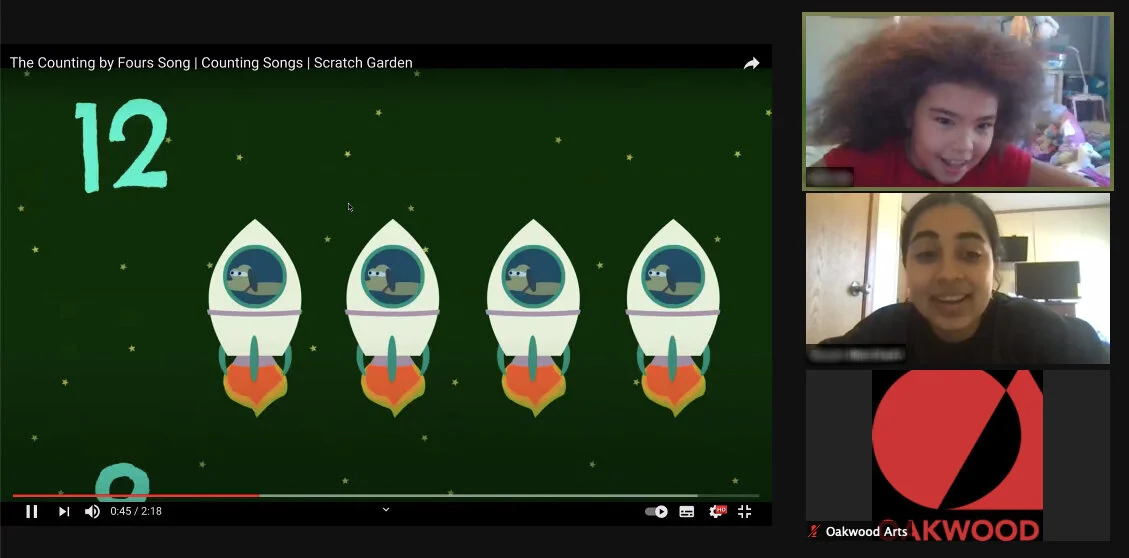Select the woman's video tile
This screenshot has width=1129, height=558.
pos(958,279)
